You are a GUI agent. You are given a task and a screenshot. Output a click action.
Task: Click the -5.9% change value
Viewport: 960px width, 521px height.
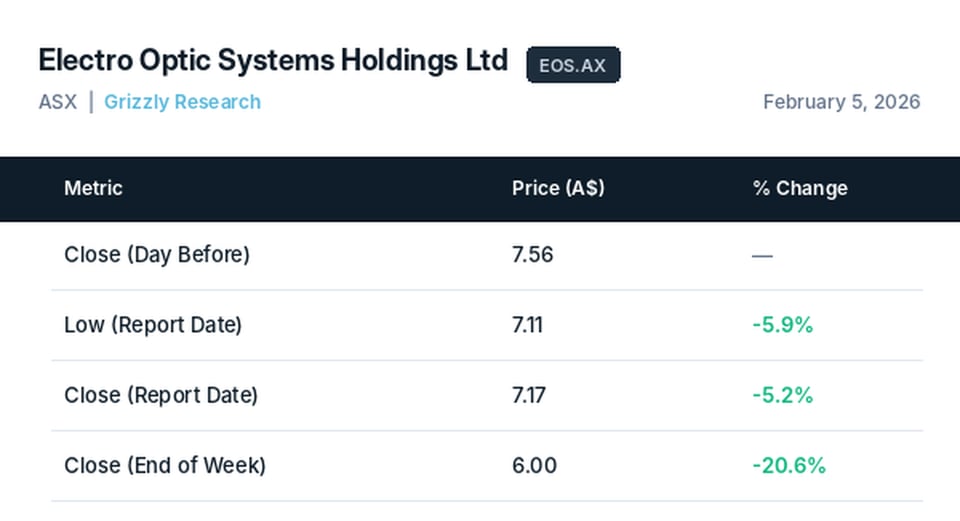click(x=782, y=325)
